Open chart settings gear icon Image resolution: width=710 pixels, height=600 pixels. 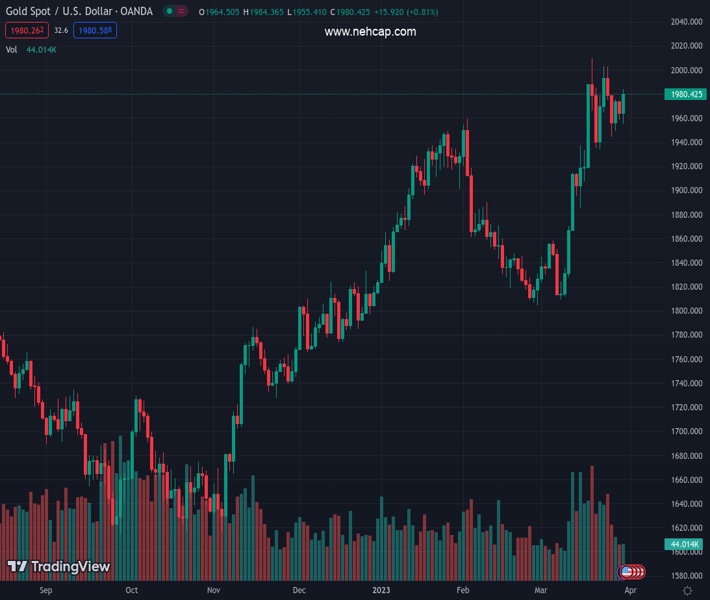click(687, 591)
